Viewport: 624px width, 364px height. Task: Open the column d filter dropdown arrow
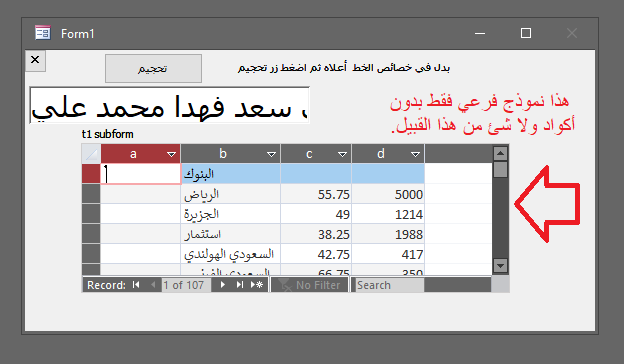(x=415, y=154)
